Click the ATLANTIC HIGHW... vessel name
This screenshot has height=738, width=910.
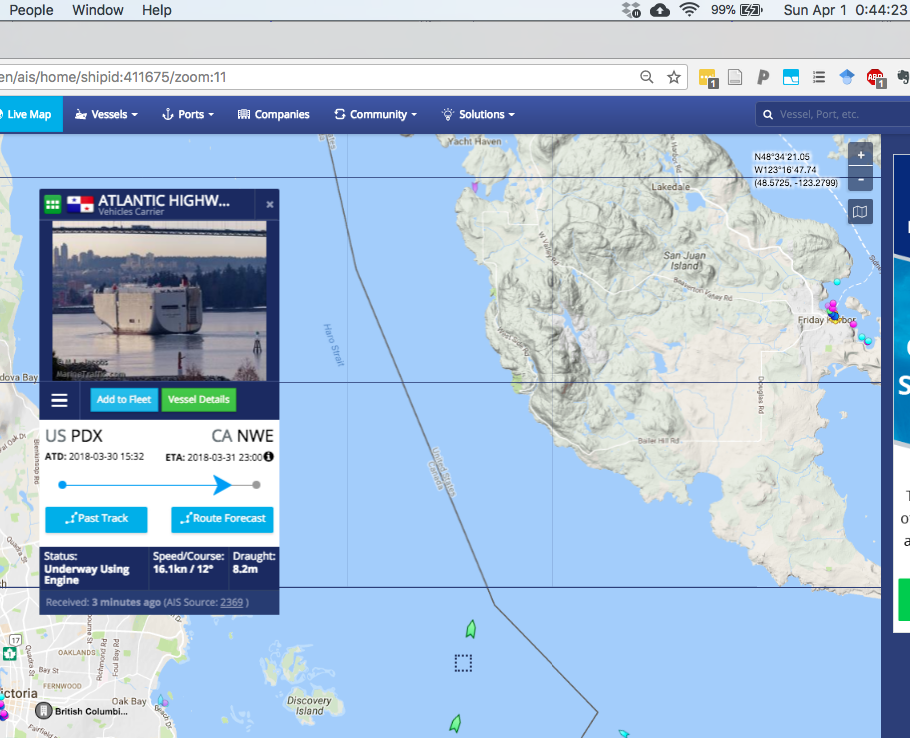164,200
